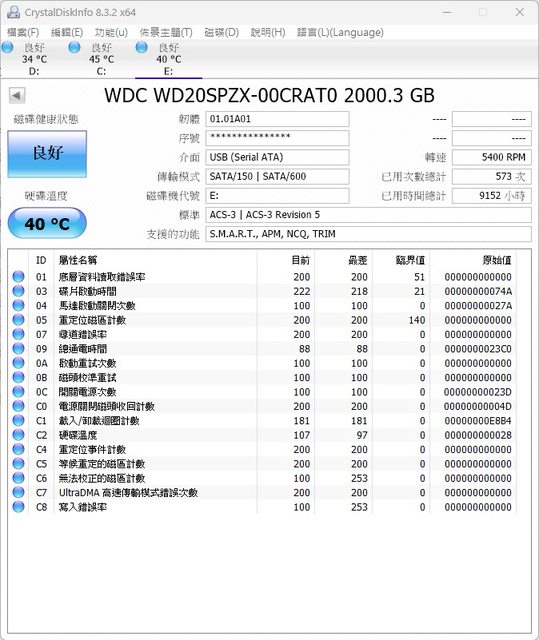Open the 編輯(E) menu
Viewport: 539px width, 640px height.
67,32
